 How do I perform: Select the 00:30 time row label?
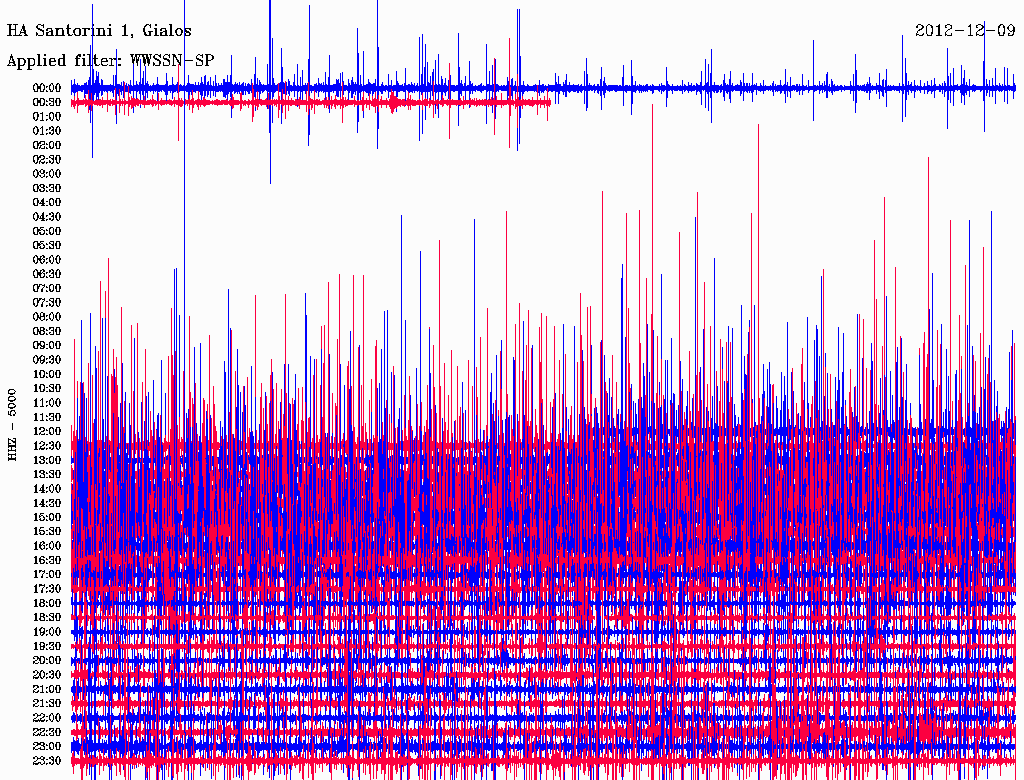coord(47,102)
